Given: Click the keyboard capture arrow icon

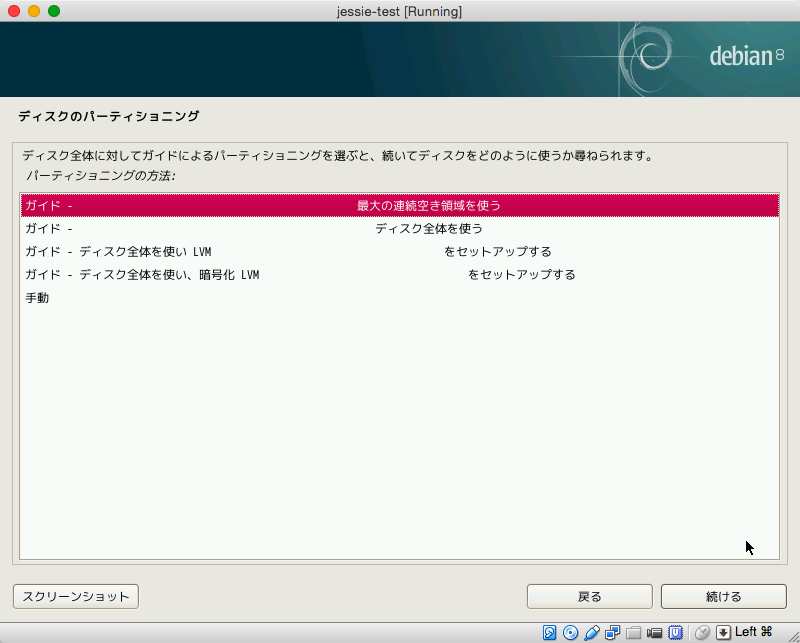Looking at the screenshot, I should pyautogui.click(x=723, y=632).
